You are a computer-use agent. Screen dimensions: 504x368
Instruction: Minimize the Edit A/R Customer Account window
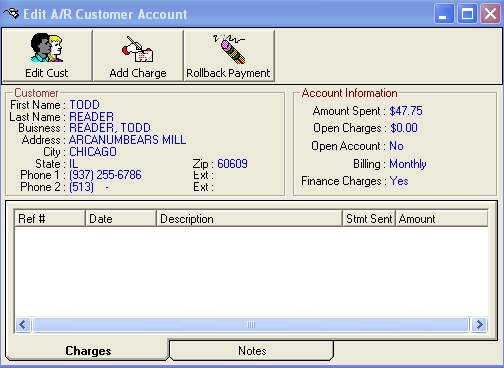point(444,14)
